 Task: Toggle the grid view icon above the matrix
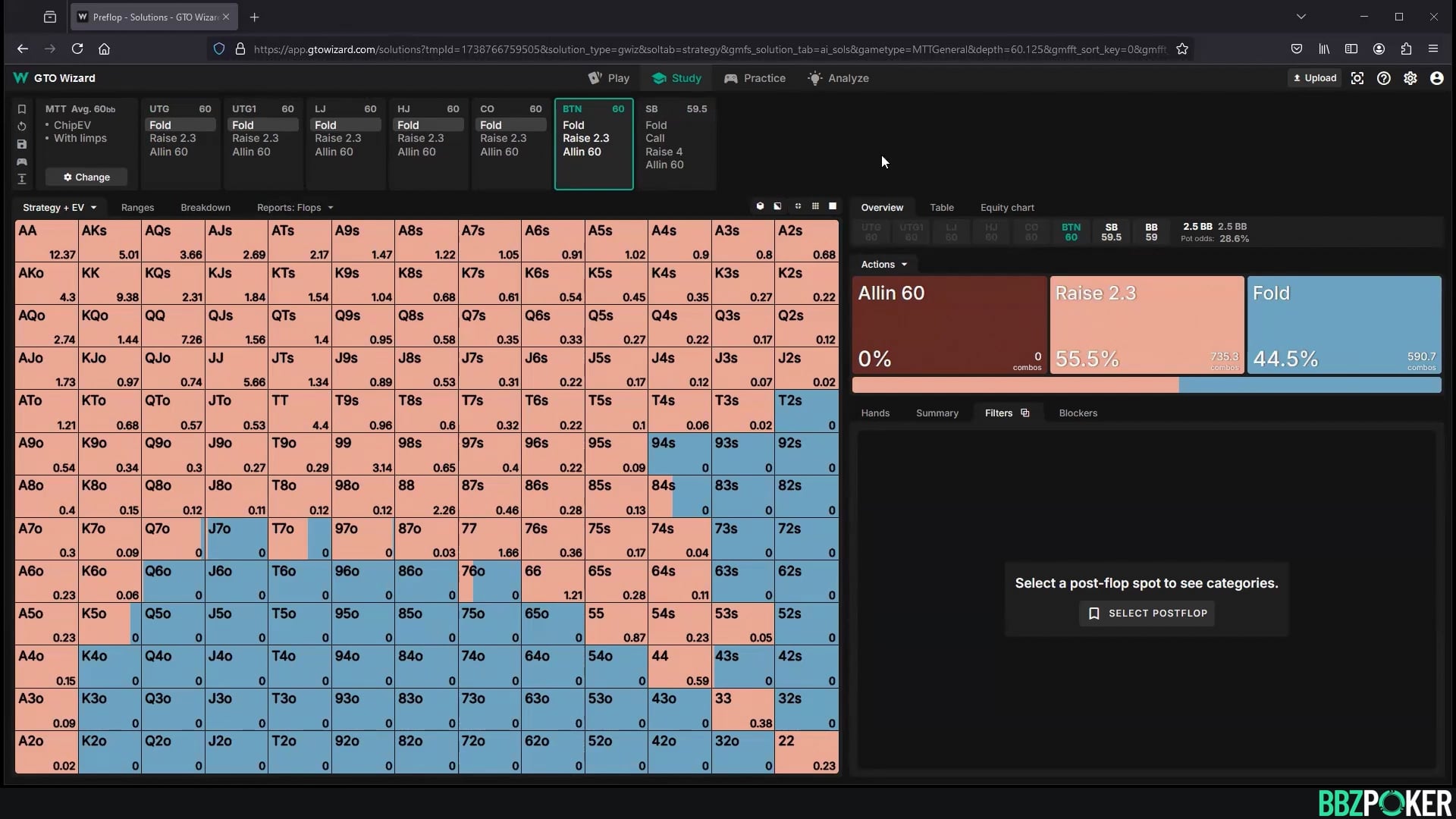(x=816, y=206)
